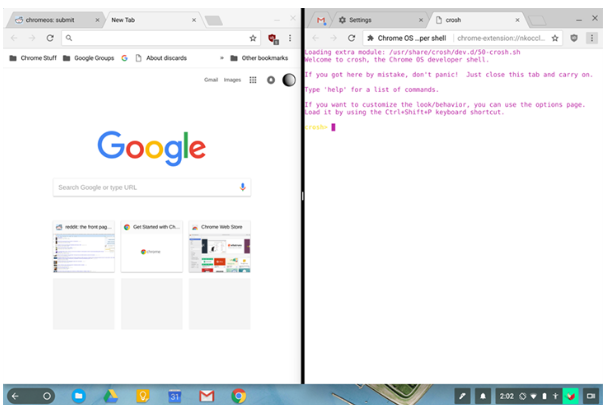Open Gmail link on New Tab page
This screenshot has height=405, width=604.
tap(211, 80)
